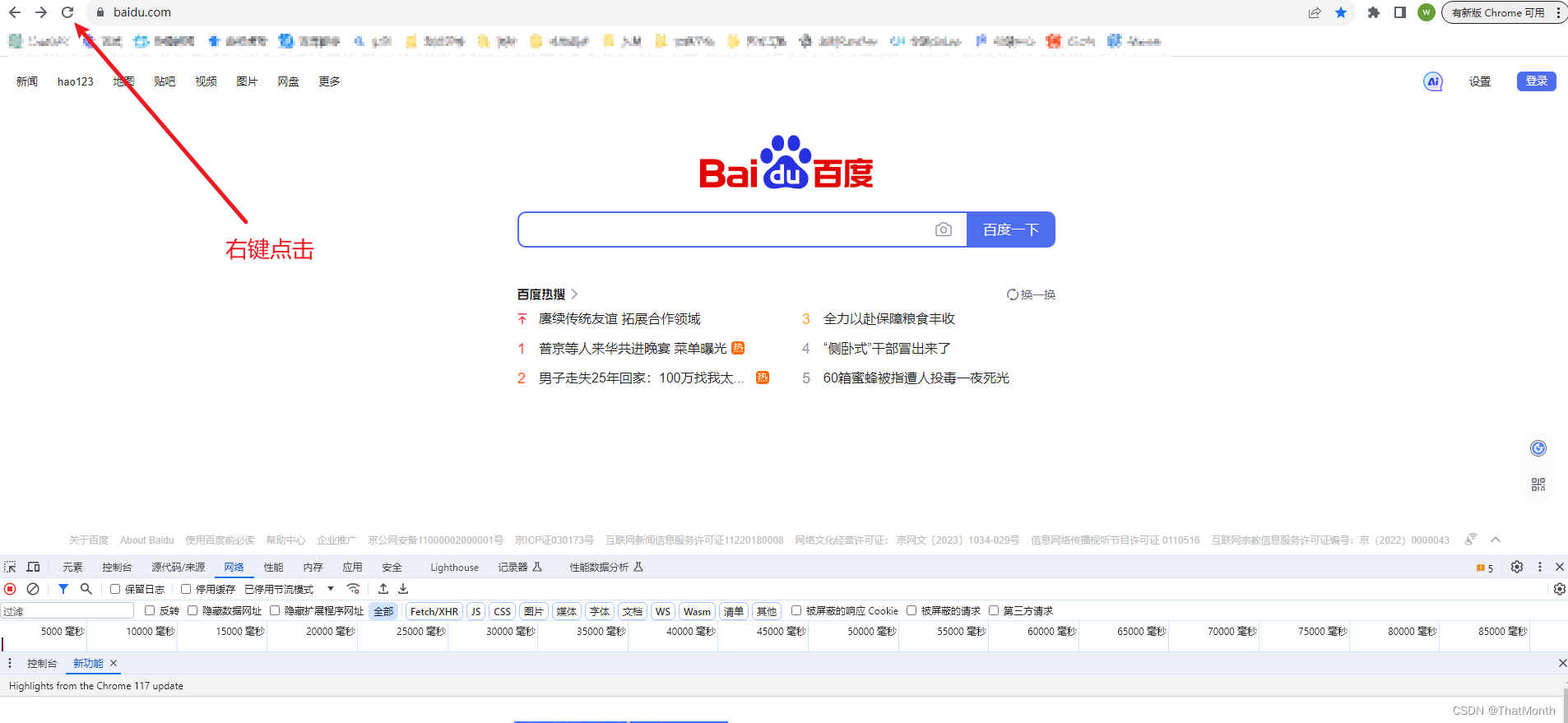Import HAR file upload icon
This screenshot has height=723, width=1568.
[383, 589]
